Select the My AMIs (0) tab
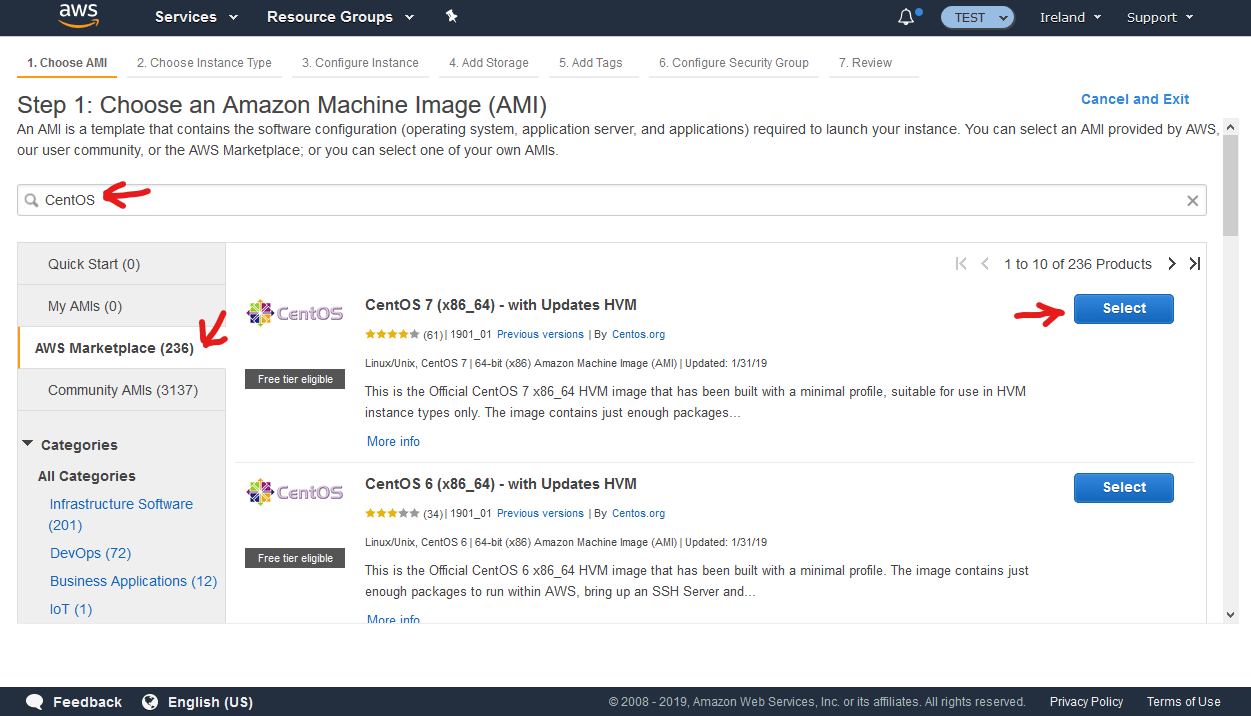Image resolution: width=1251 pixels, height=716 pixels. pyautogui.click(x=121, y=306)
